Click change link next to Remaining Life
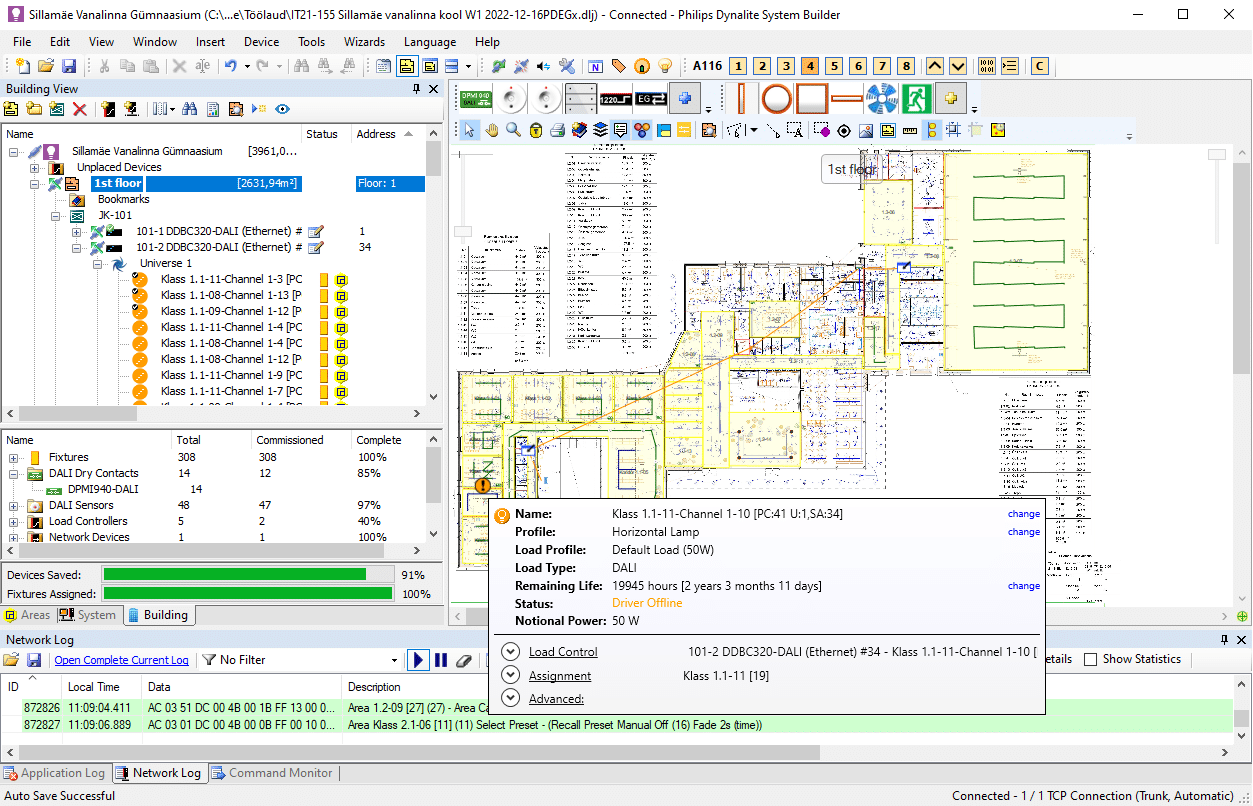The image size is (1253, 806). [x=1024, y=586]
